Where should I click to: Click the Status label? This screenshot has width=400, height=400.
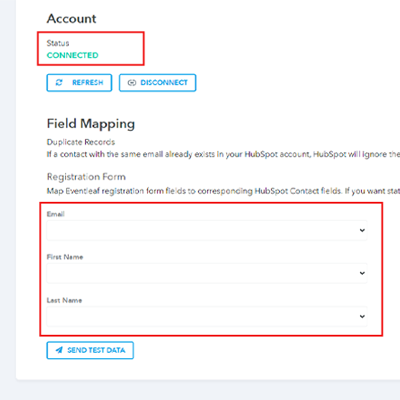(58, 43)
